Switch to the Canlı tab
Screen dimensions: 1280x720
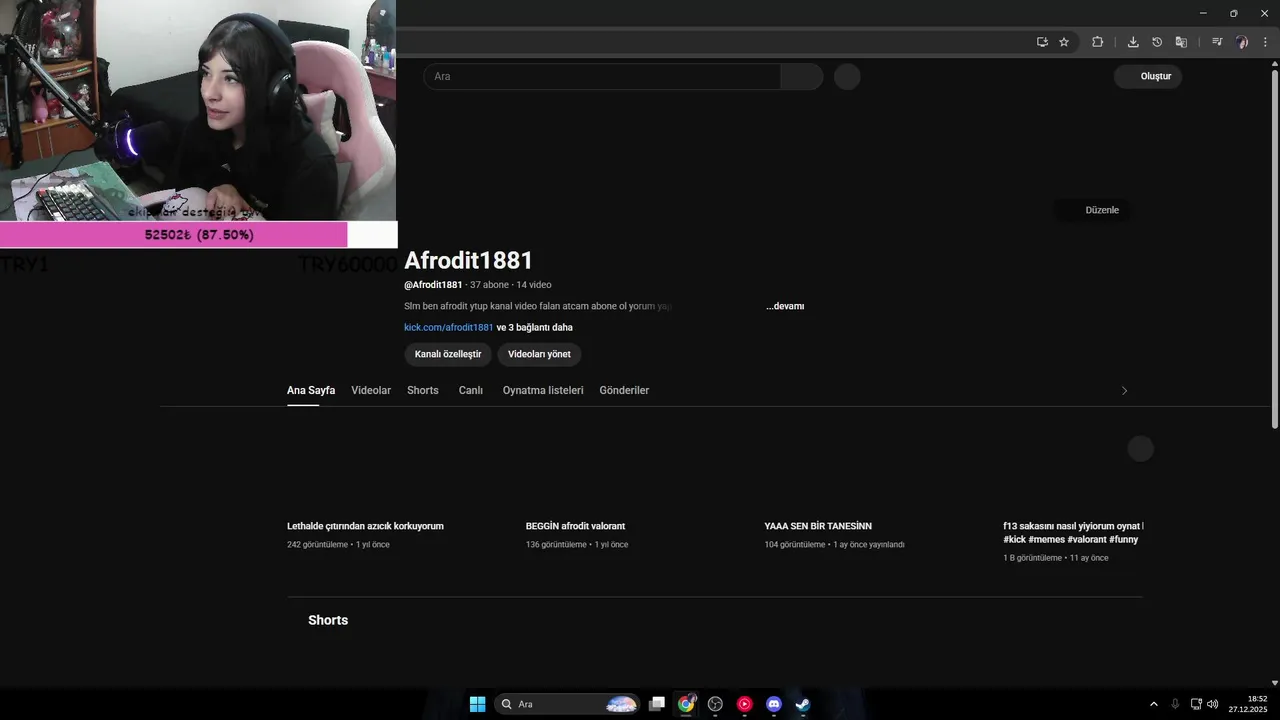tap(471, 390)
